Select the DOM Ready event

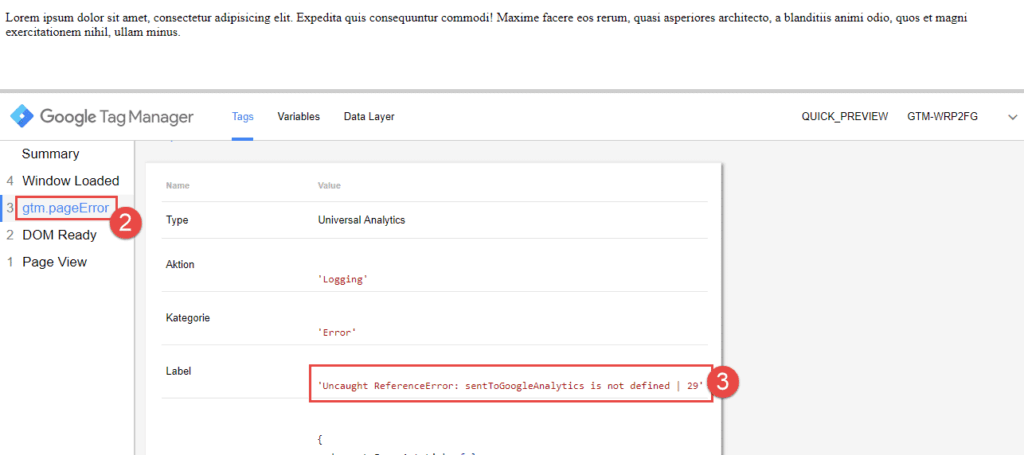pyautogui.click(x=59, y=235)
